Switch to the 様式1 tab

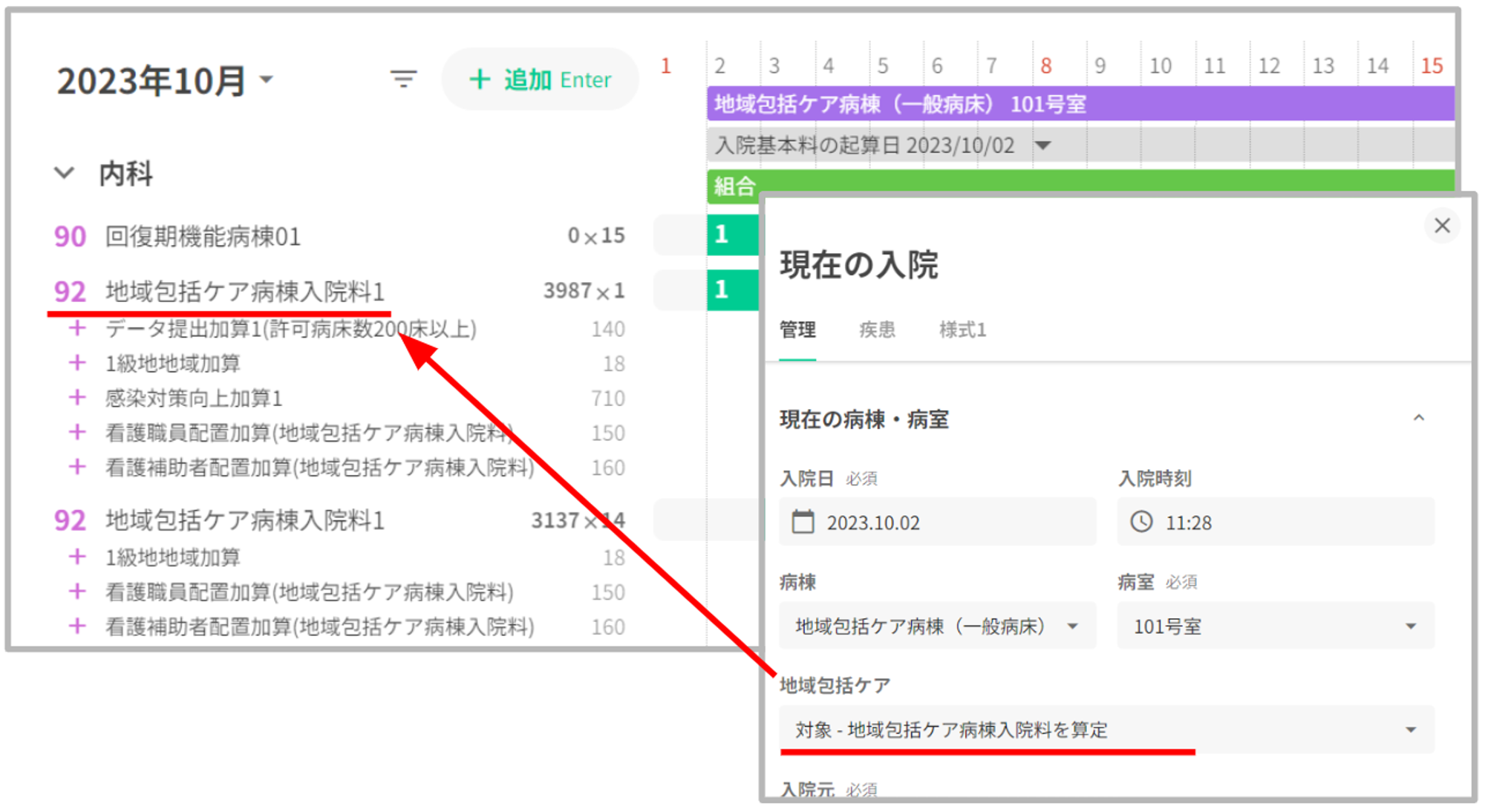962,330
